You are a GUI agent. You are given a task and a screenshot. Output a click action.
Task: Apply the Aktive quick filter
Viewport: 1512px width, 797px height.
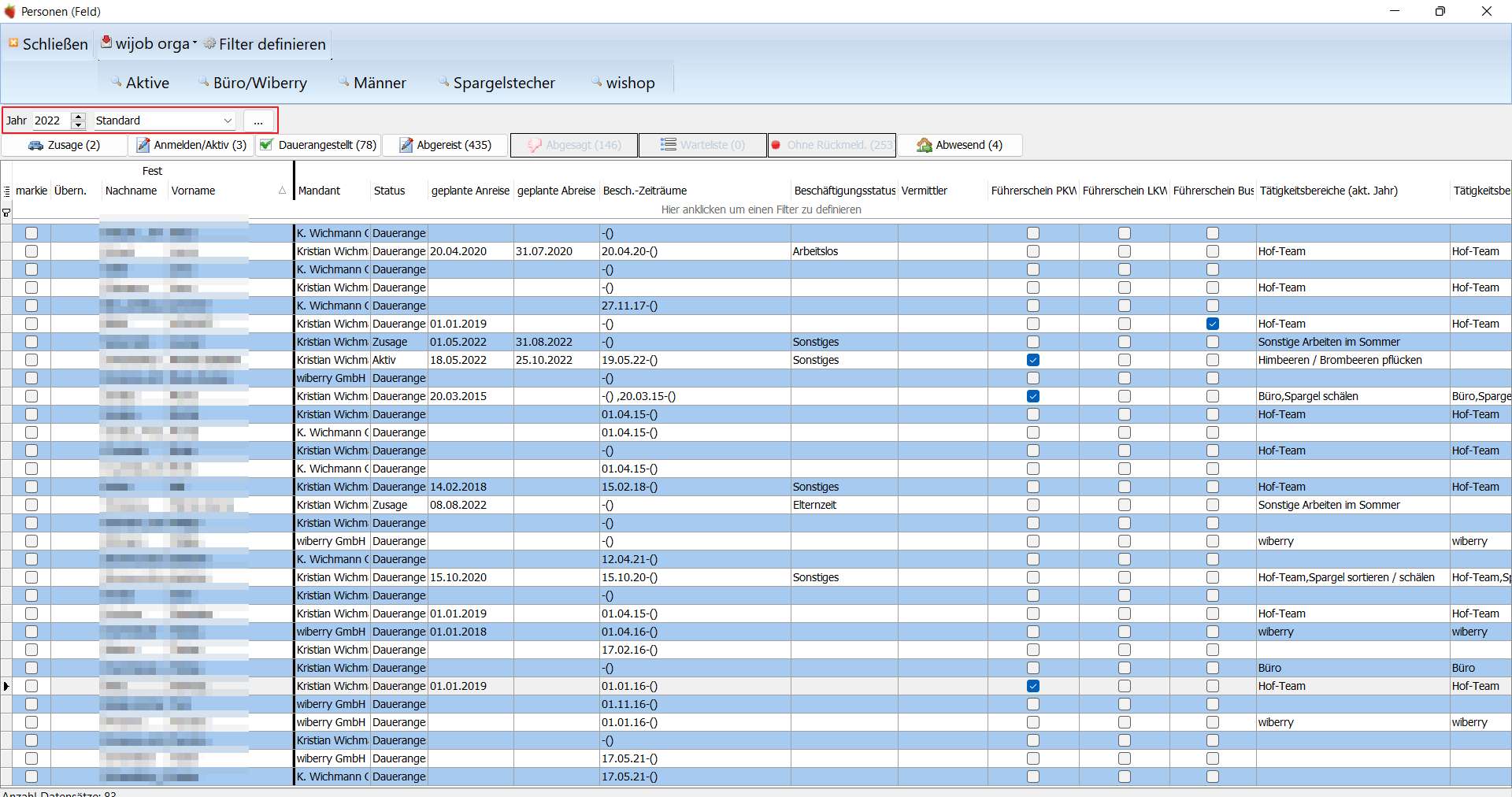pos(140,83)
